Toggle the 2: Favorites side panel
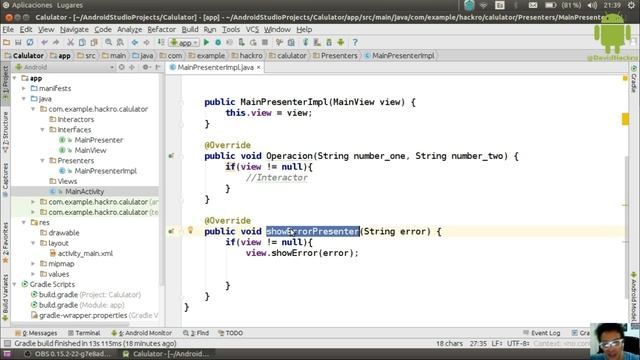This screenshot has width=640, height=360. 5,242
